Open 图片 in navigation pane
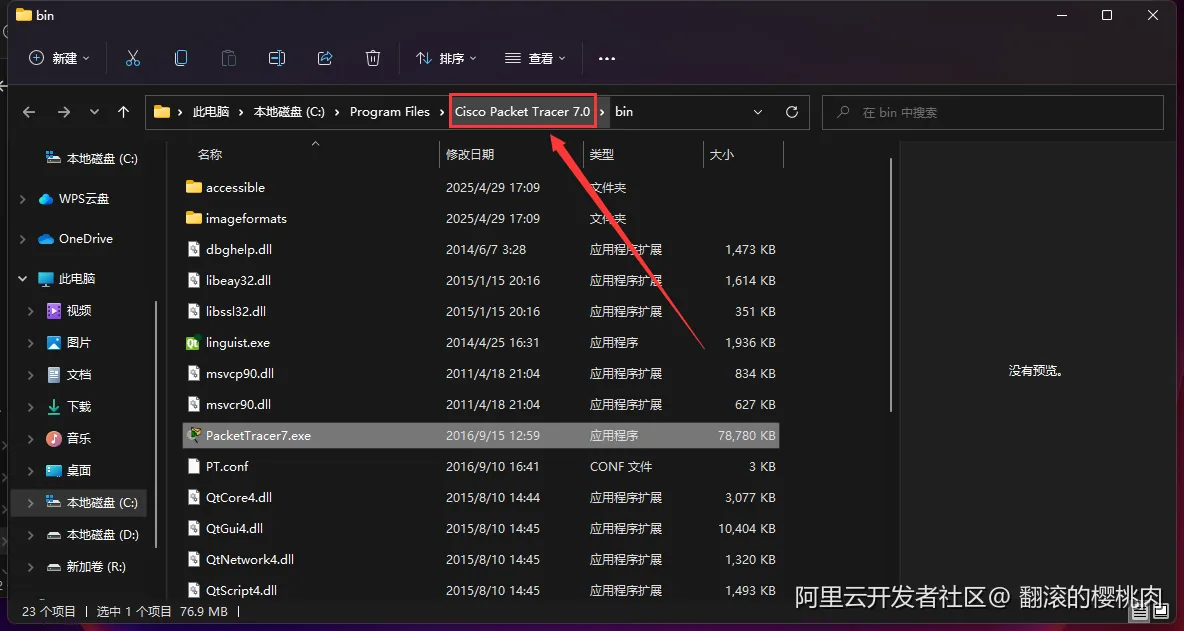The image size is (1184, 631). [x=79, y=342]
